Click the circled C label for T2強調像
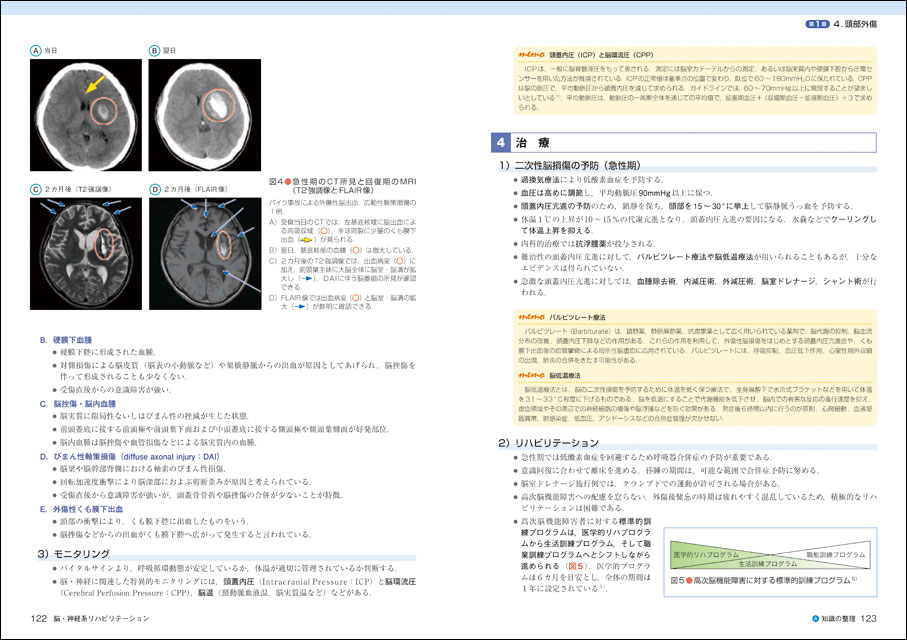 point(36,187)
